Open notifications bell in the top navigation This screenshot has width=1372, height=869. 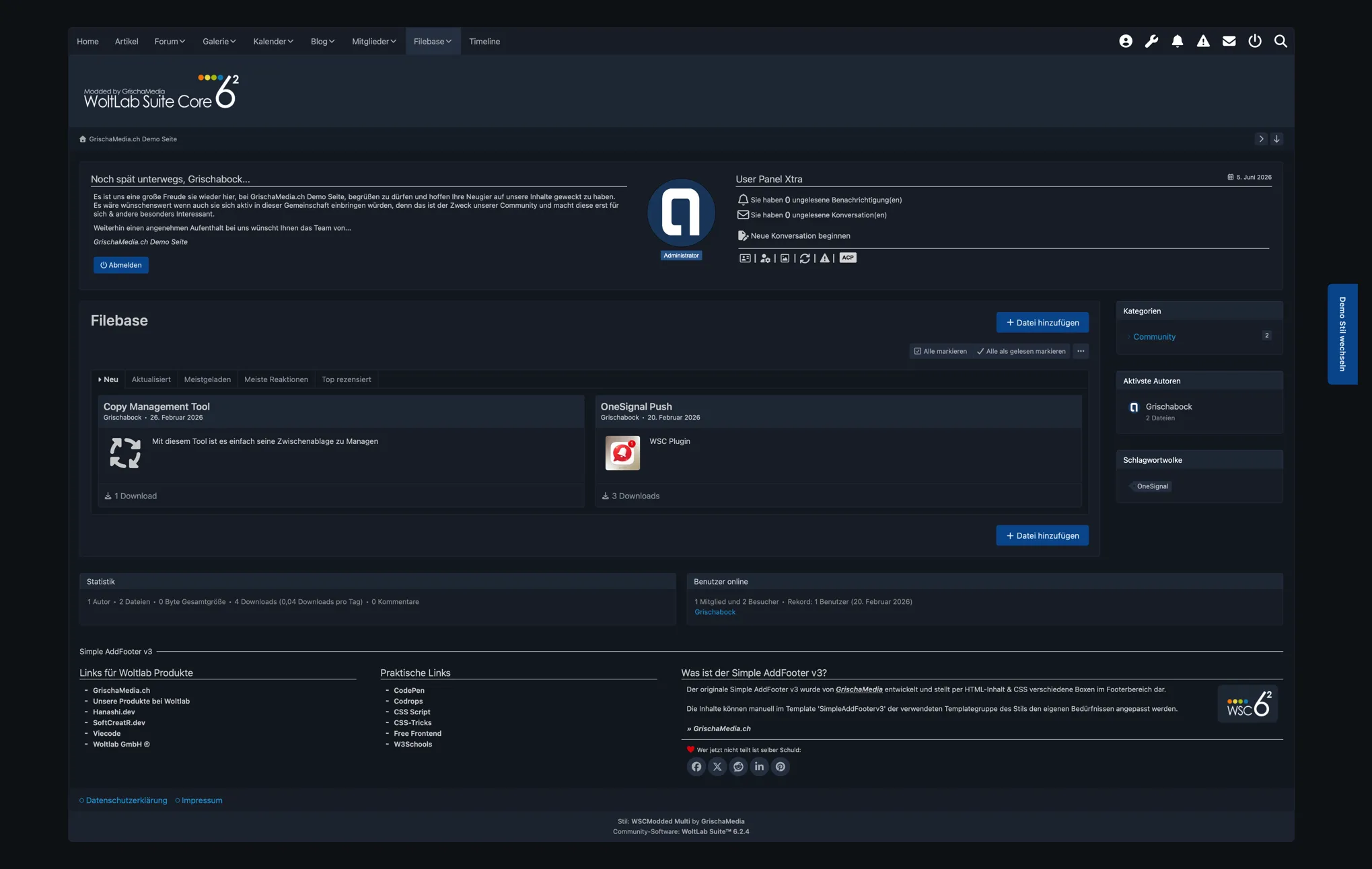point(1177,41)
